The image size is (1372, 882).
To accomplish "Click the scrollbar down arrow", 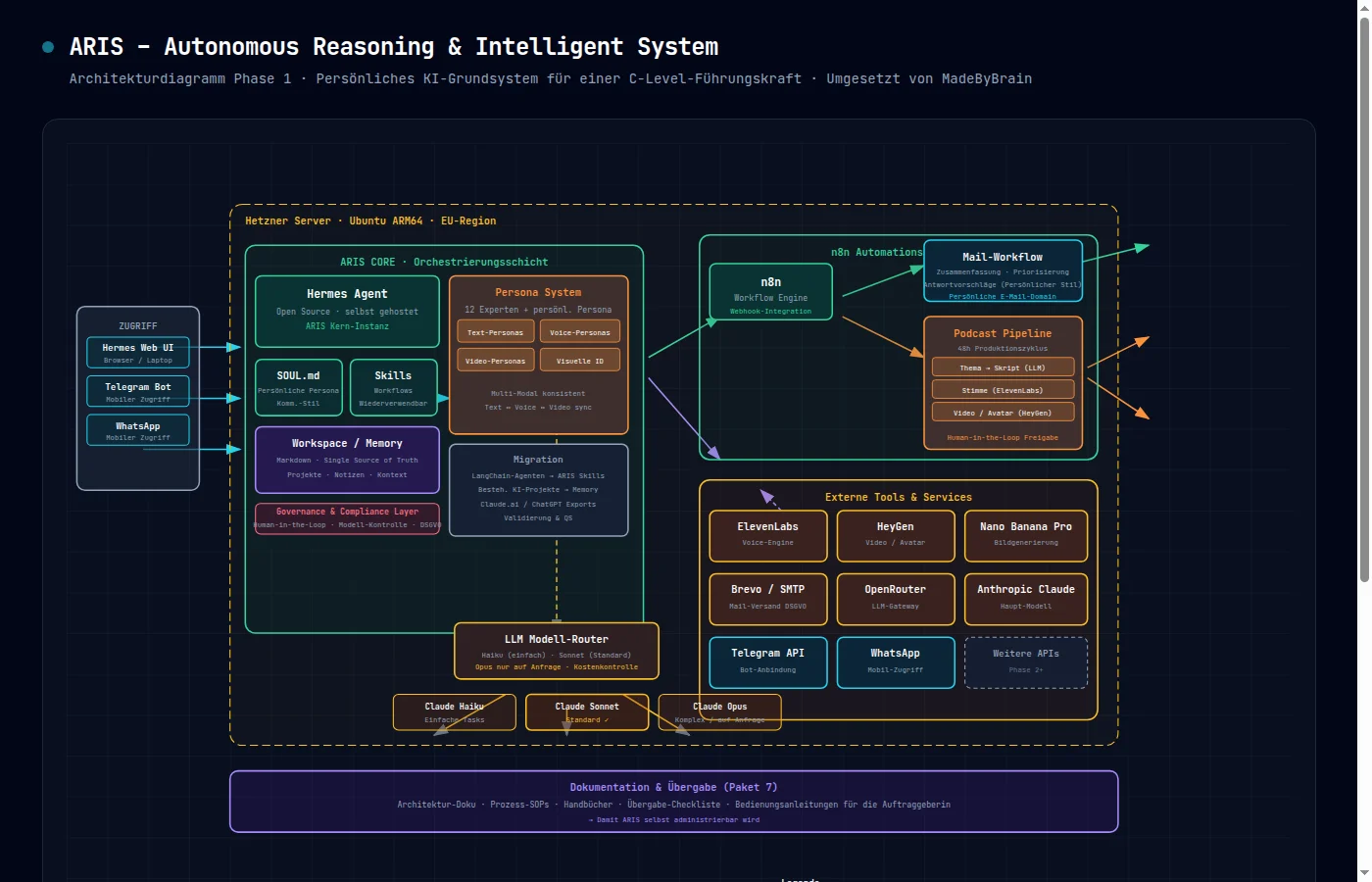I will [1364, 873].
